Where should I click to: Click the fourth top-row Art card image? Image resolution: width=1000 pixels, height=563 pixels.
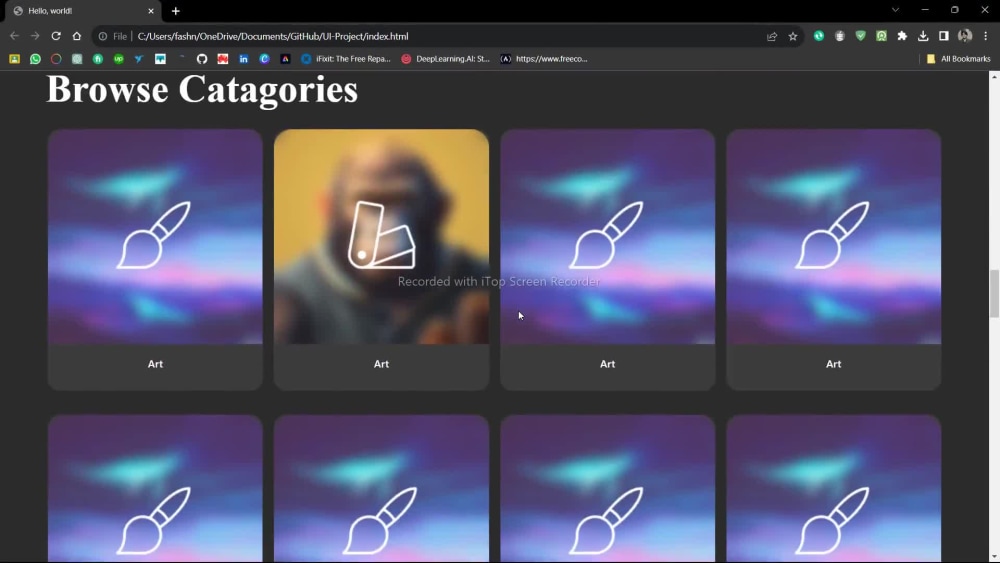(x=834, y=237)
